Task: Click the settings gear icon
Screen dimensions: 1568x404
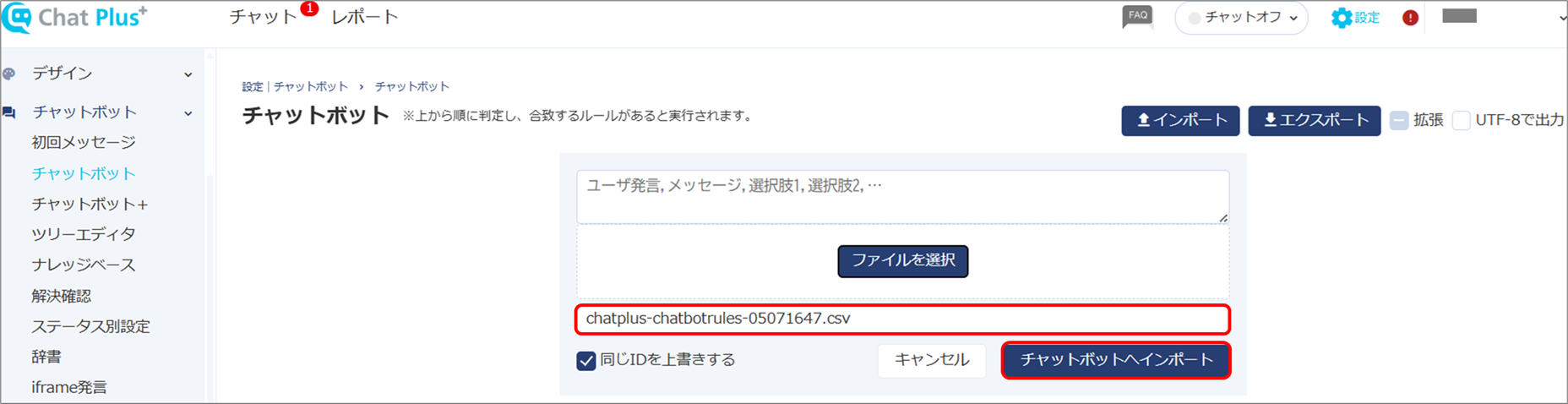Action: point(1341,18)
